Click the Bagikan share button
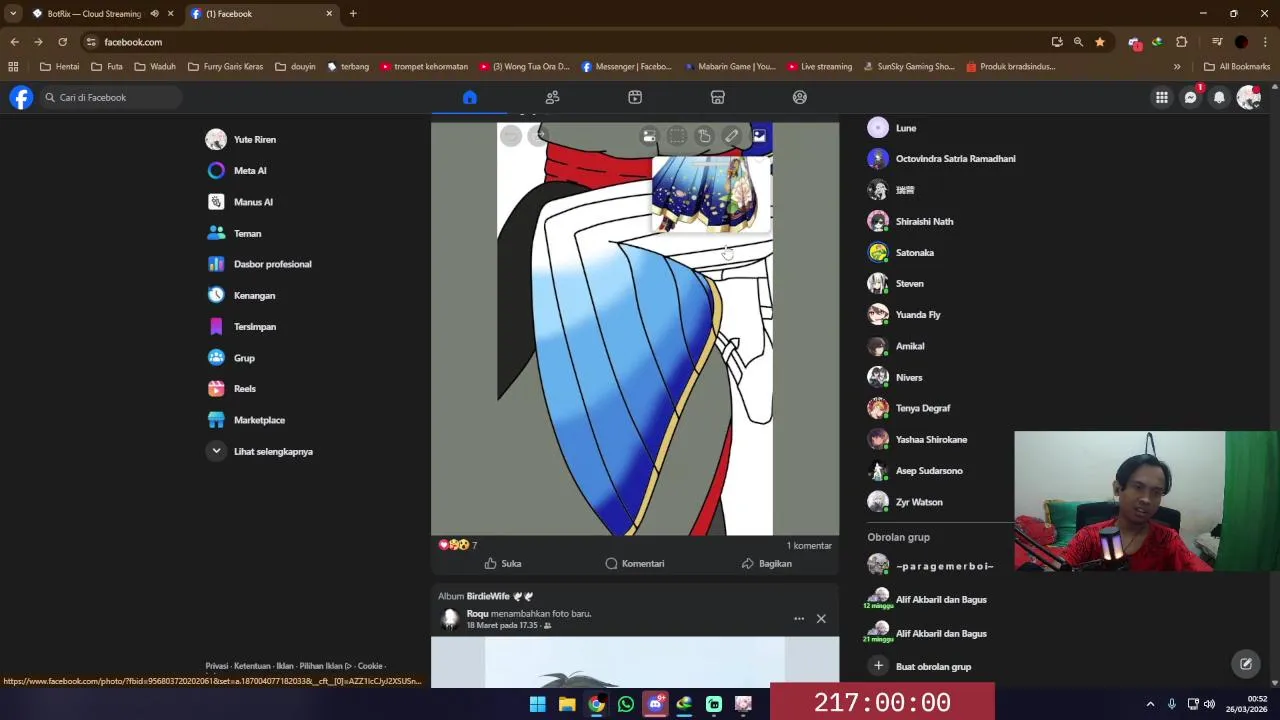The width and height of the screenshot is (1280, 720). click(767, 564)
